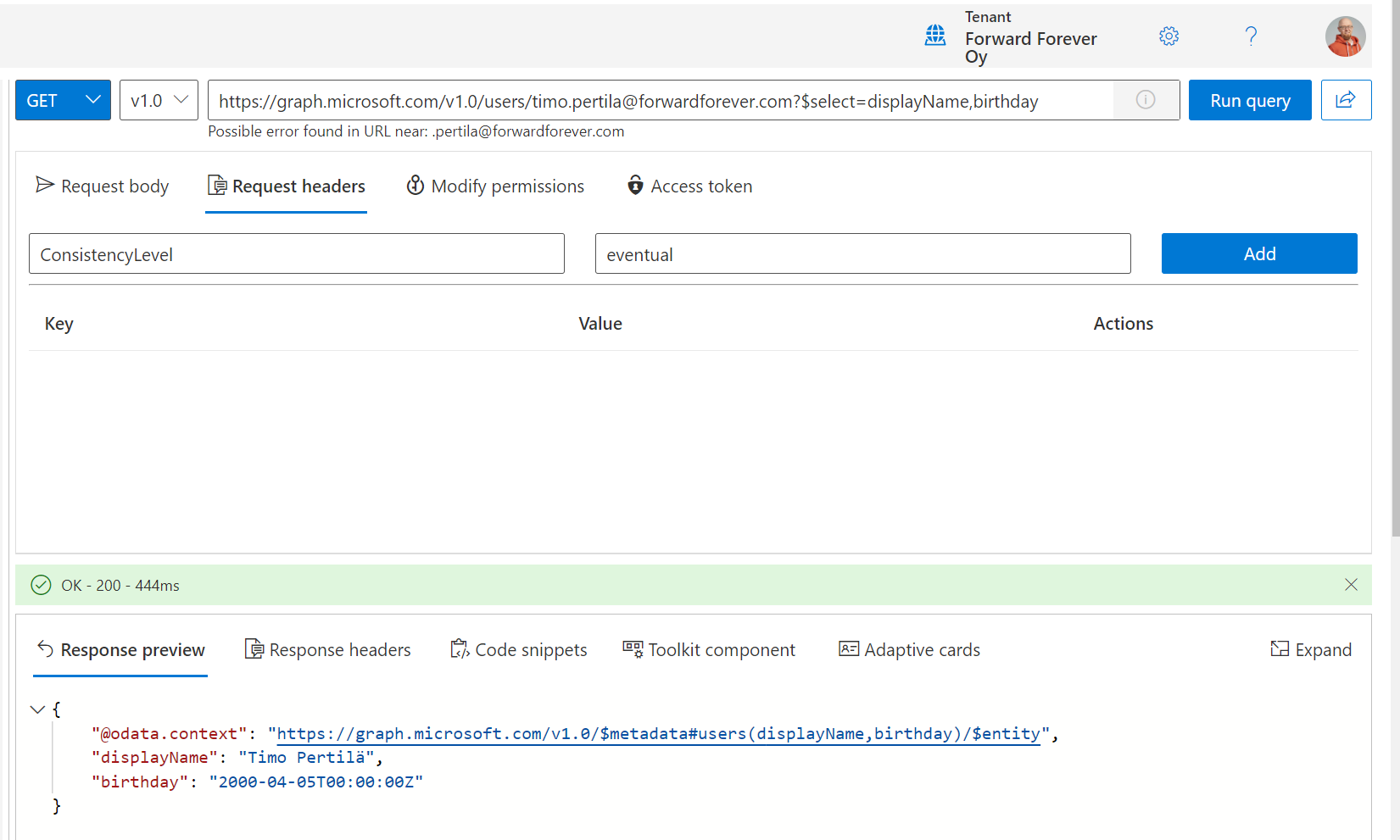Viewport: 1400px width, 840px height.
Task: Open the Response headers tab
Action: (328, 650)
